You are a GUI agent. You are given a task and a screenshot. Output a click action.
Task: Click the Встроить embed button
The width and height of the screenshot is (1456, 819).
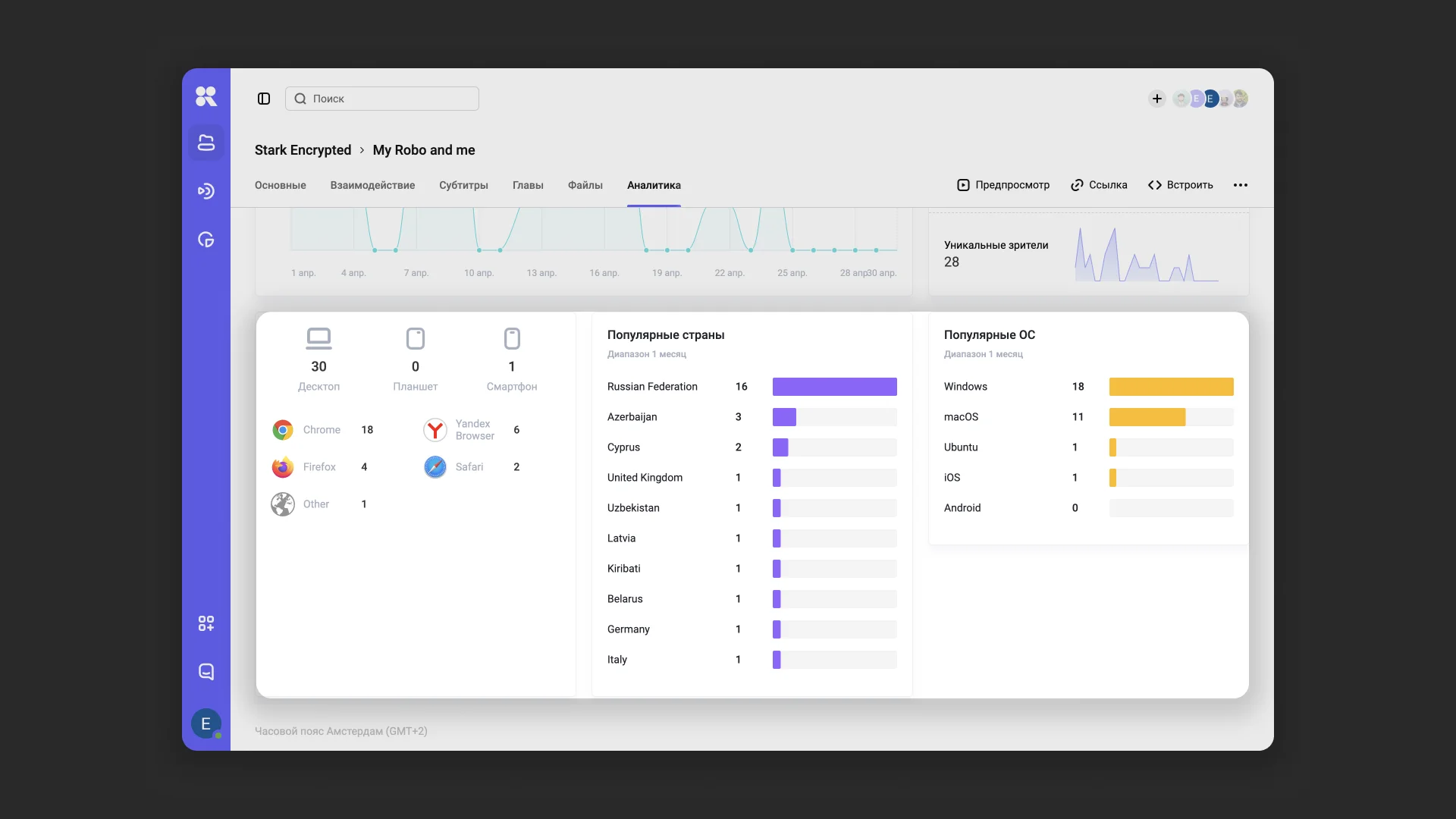(x=1181, y=185)
